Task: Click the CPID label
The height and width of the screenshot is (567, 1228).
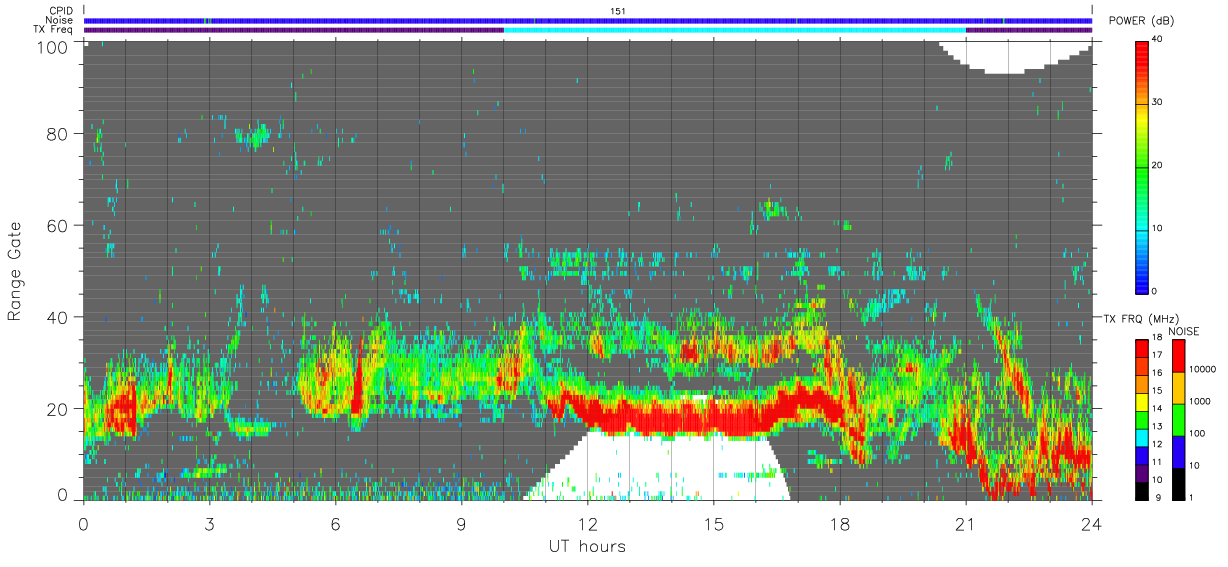Action: [x=59, y=11]
